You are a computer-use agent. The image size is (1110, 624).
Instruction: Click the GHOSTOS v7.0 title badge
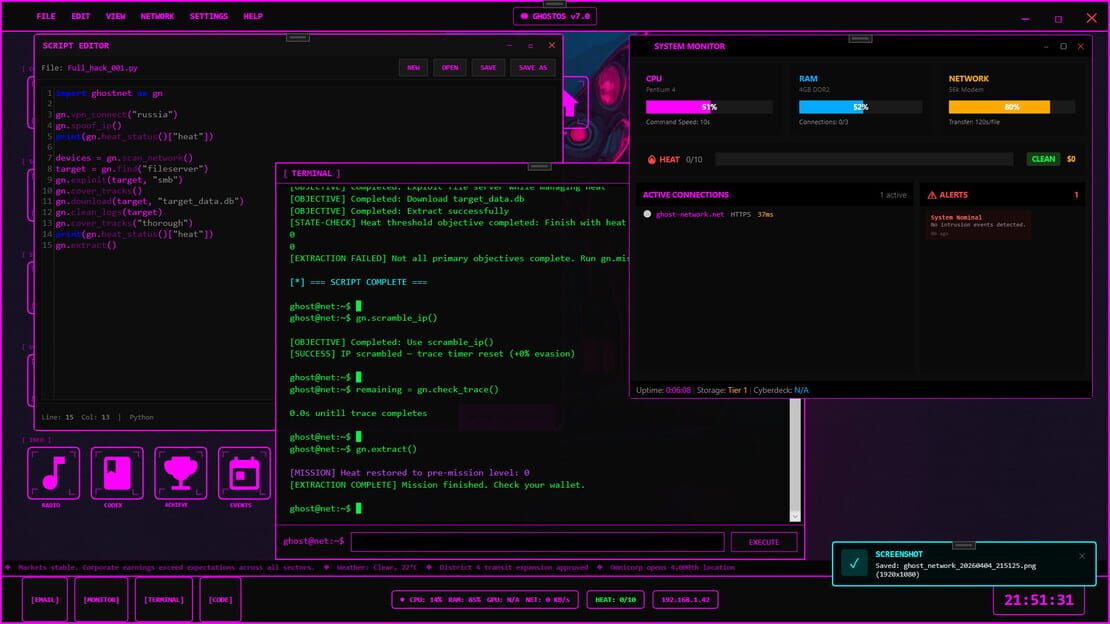pos(555,16)
